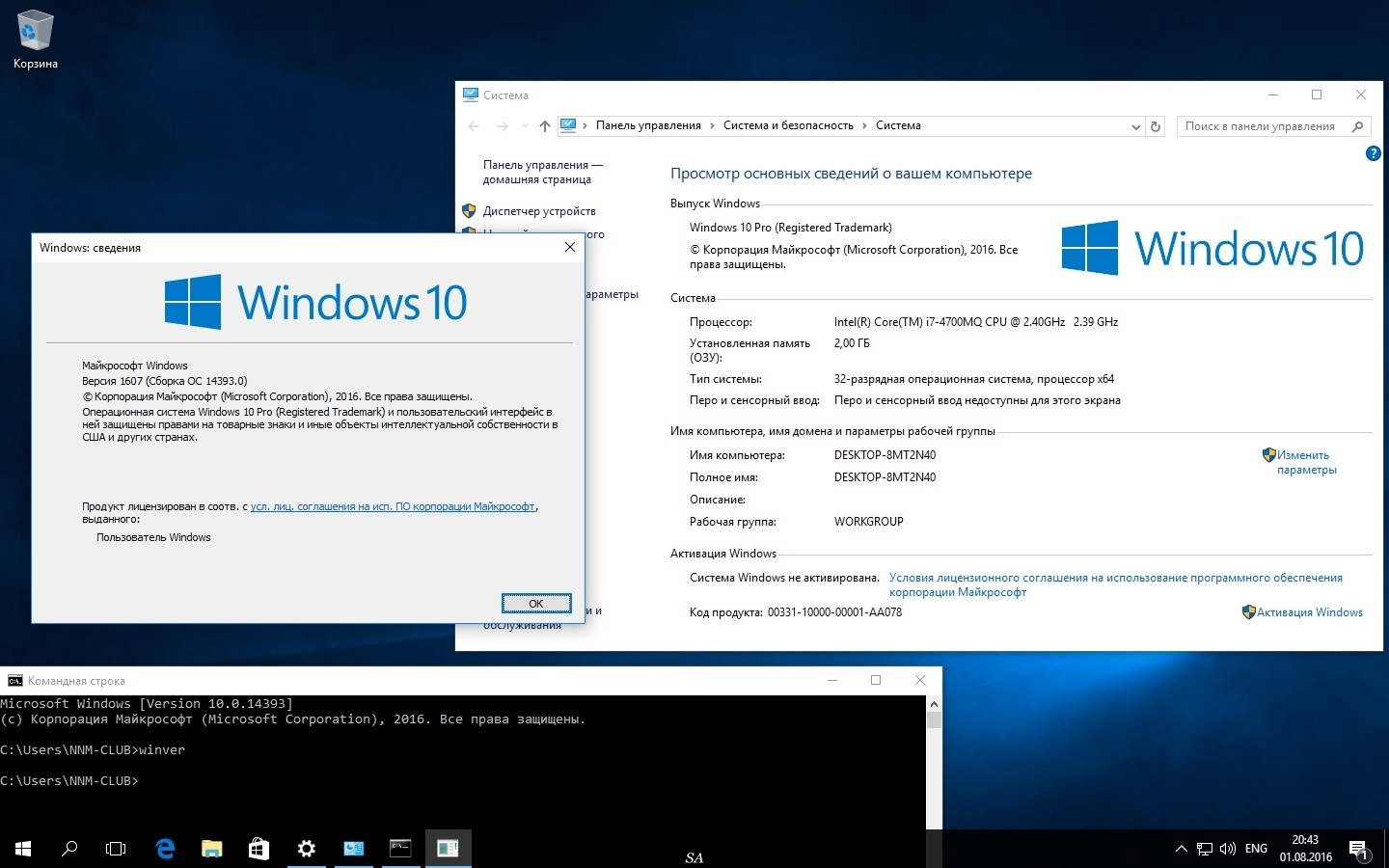Click the Windows 10 logo in Система window
This screenshot has height=868, width=1389.
click(1212, 248)
